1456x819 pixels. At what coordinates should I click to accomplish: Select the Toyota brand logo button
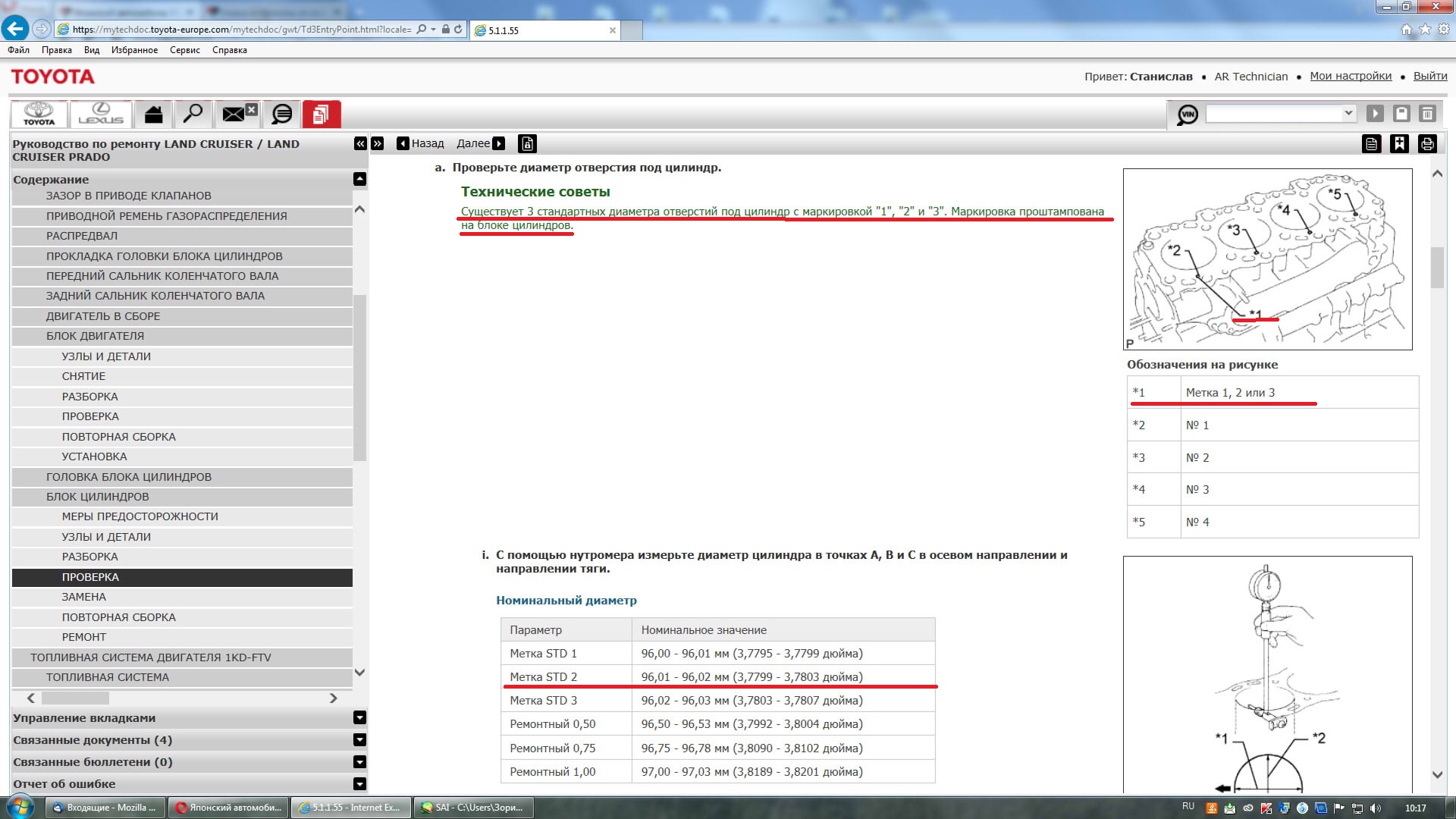(39, 115)
